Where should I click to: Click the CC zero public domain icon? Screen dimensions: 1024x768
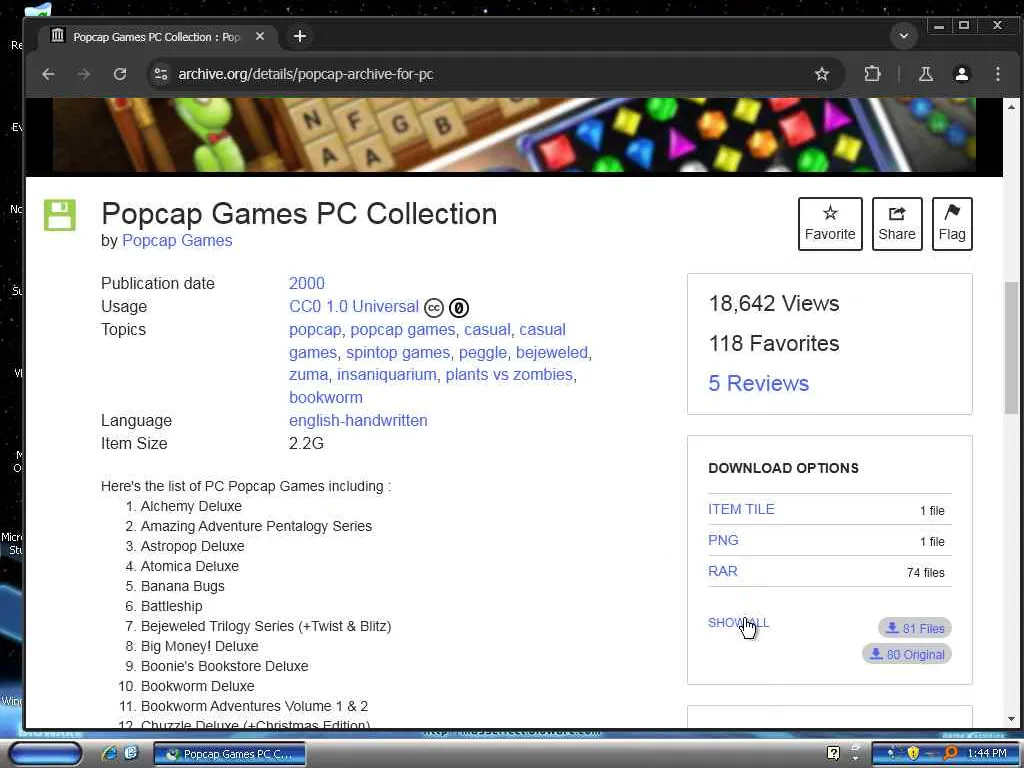click(459, 308)
